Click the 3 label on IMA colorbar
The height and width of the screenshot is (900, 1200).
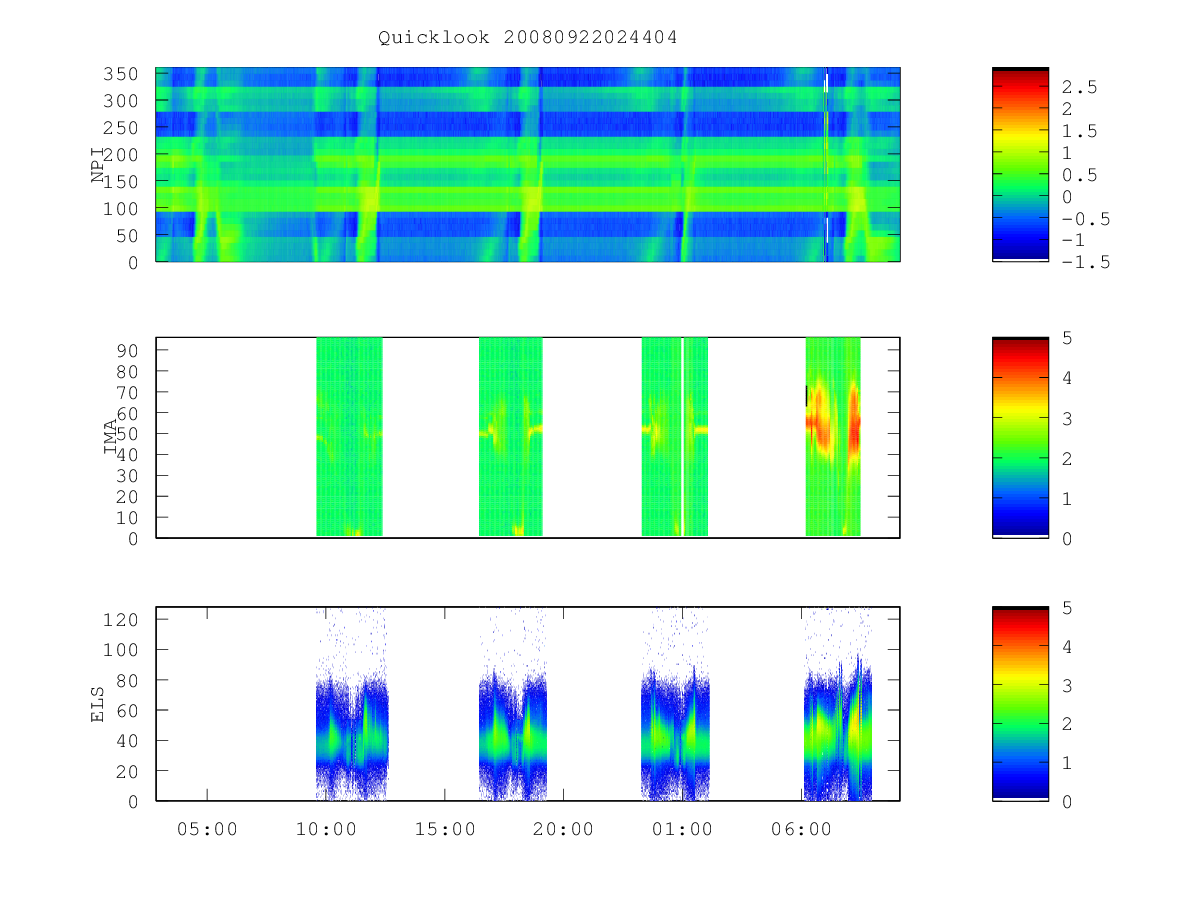click(x=1067, y=418)
